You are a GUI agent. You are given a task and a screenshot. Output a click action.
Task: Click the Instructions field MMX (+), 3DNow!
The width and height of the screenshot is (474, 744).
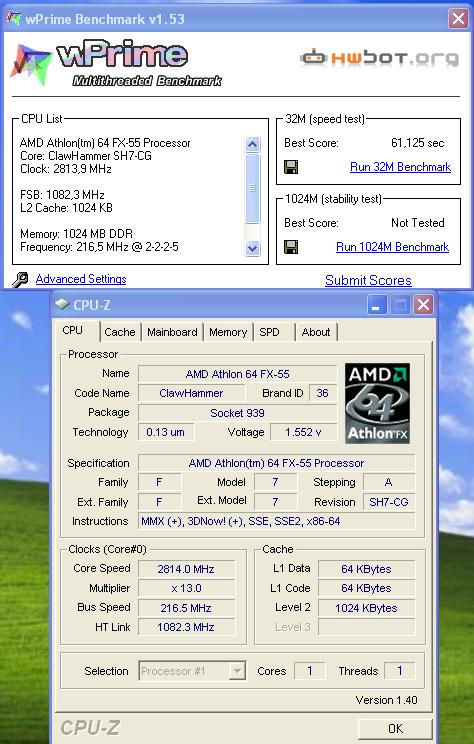pyautogui.click(x=277, y=521)
